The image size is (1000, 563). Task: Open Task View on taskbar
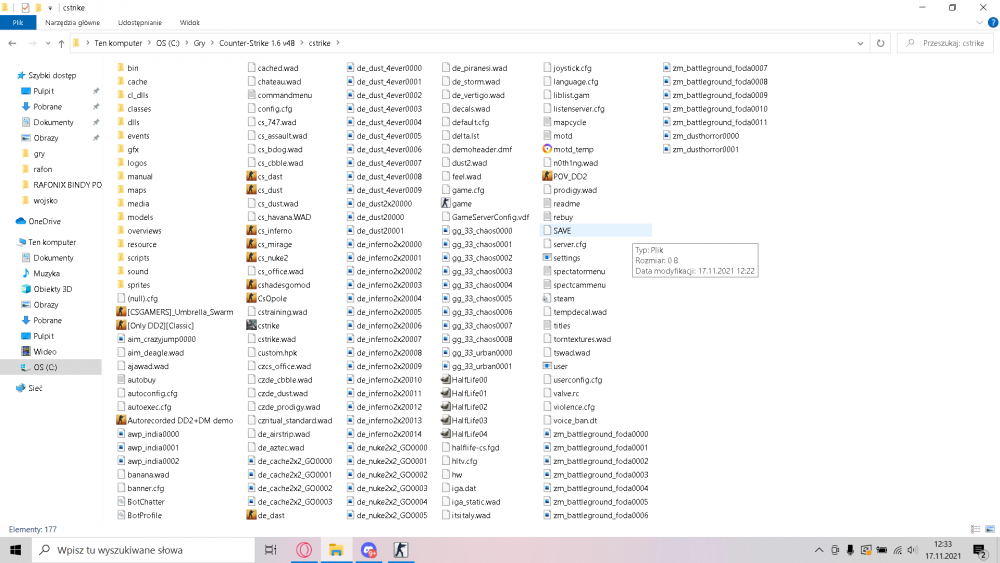point(270,550)
